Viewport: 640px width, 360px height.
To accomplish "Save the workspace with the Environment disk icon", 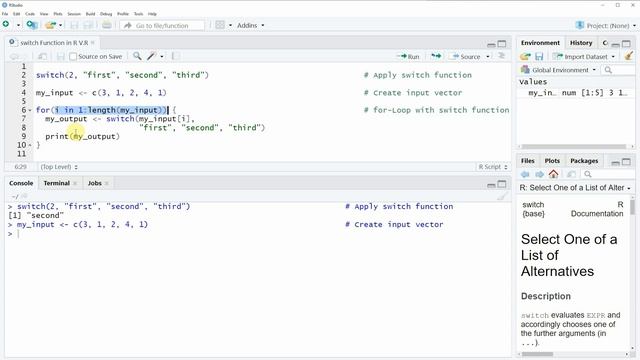I will click(x=539, y=56).
